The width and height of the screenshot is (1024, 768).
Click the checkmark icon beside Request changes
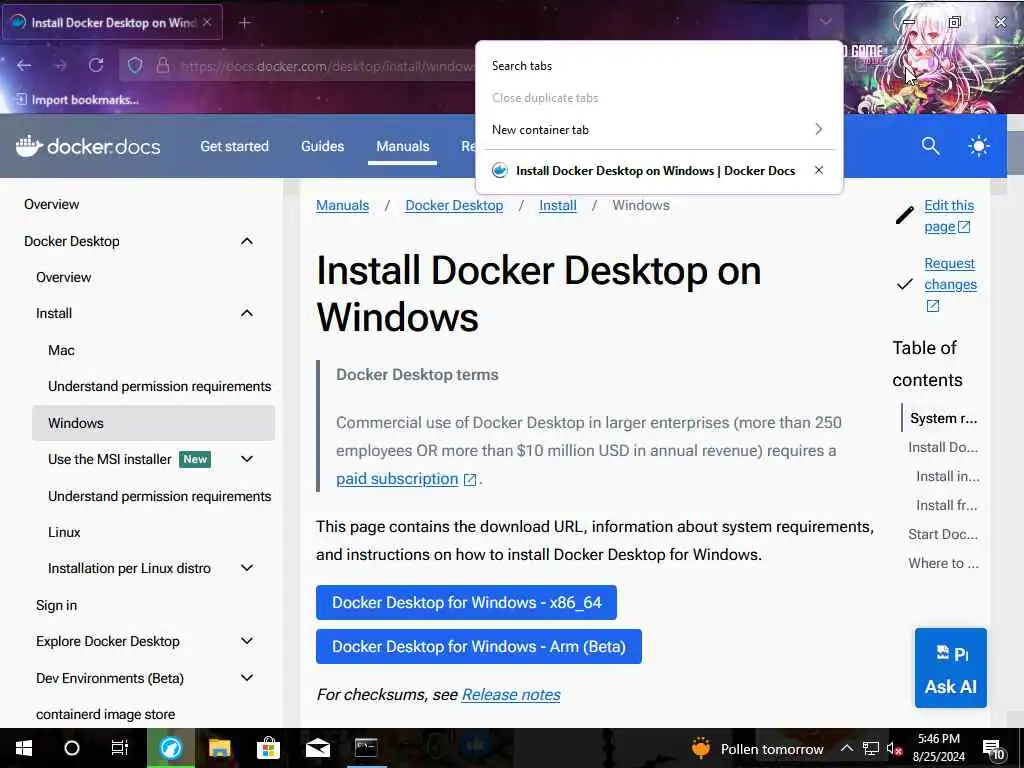[x=904, y=284]
